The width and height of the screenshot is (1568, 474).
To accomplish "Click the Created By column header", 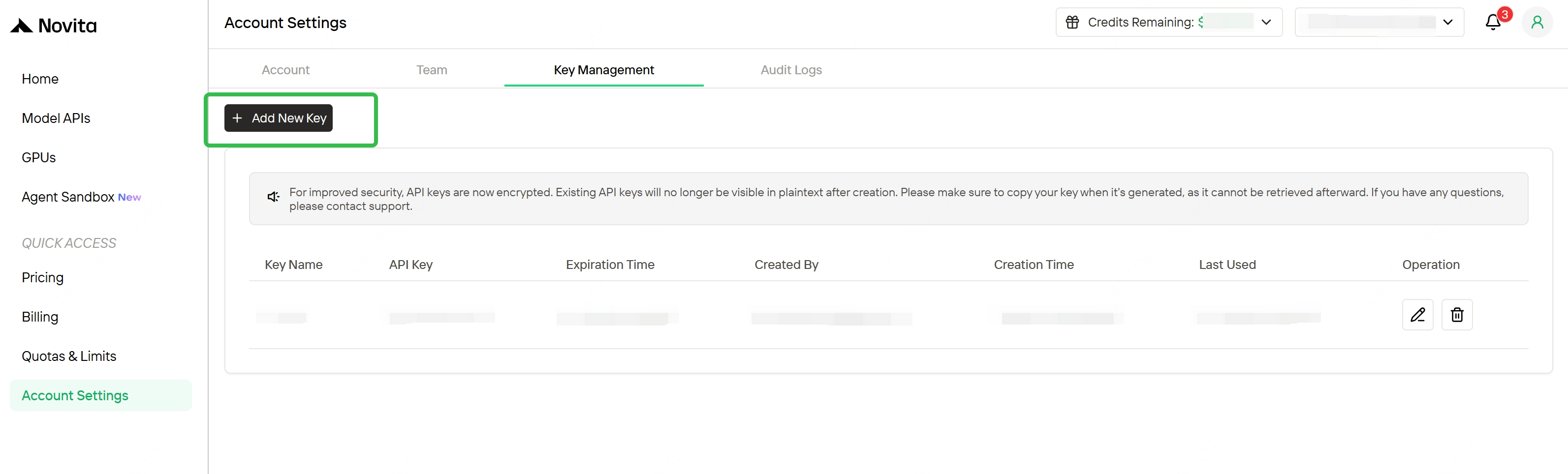I will (786, 265).
